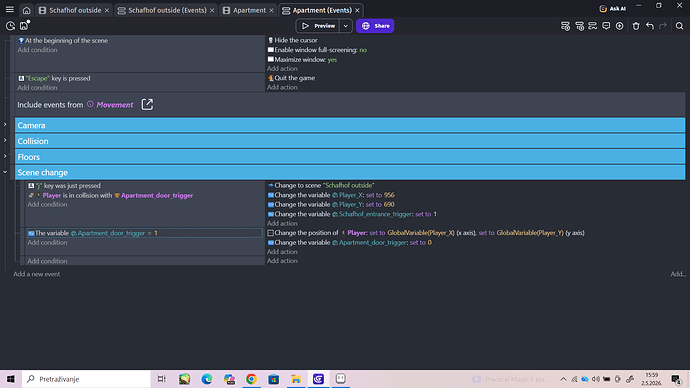
Task: Expand the Camera event group
Action: point(5,125)
